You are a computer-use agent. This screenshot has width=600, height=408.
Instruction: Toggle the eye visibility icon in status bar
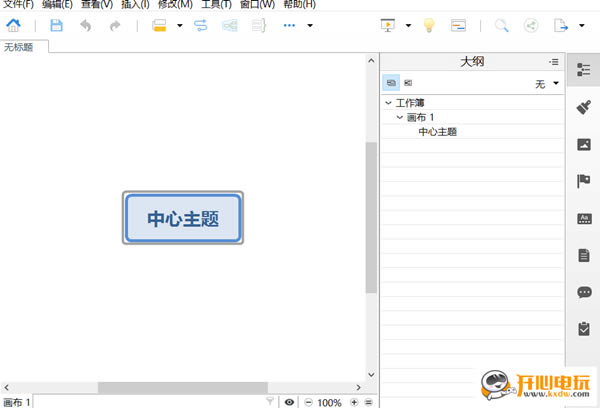[289, 402]
